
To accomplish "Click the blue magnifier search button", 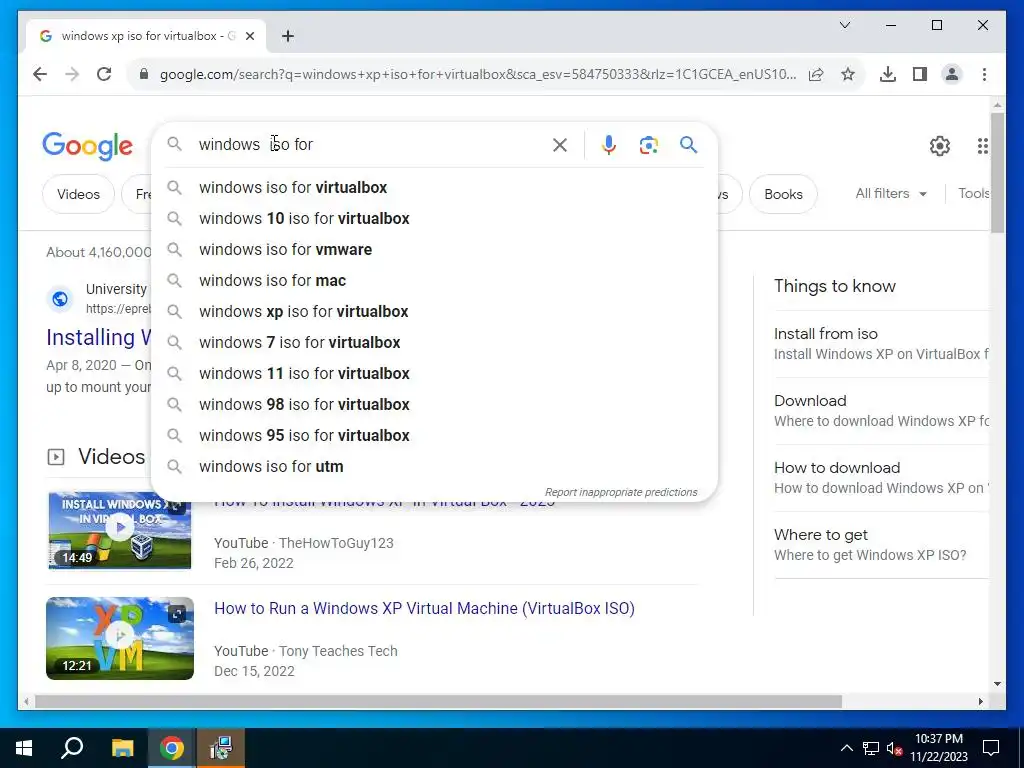I will (688, 145).
